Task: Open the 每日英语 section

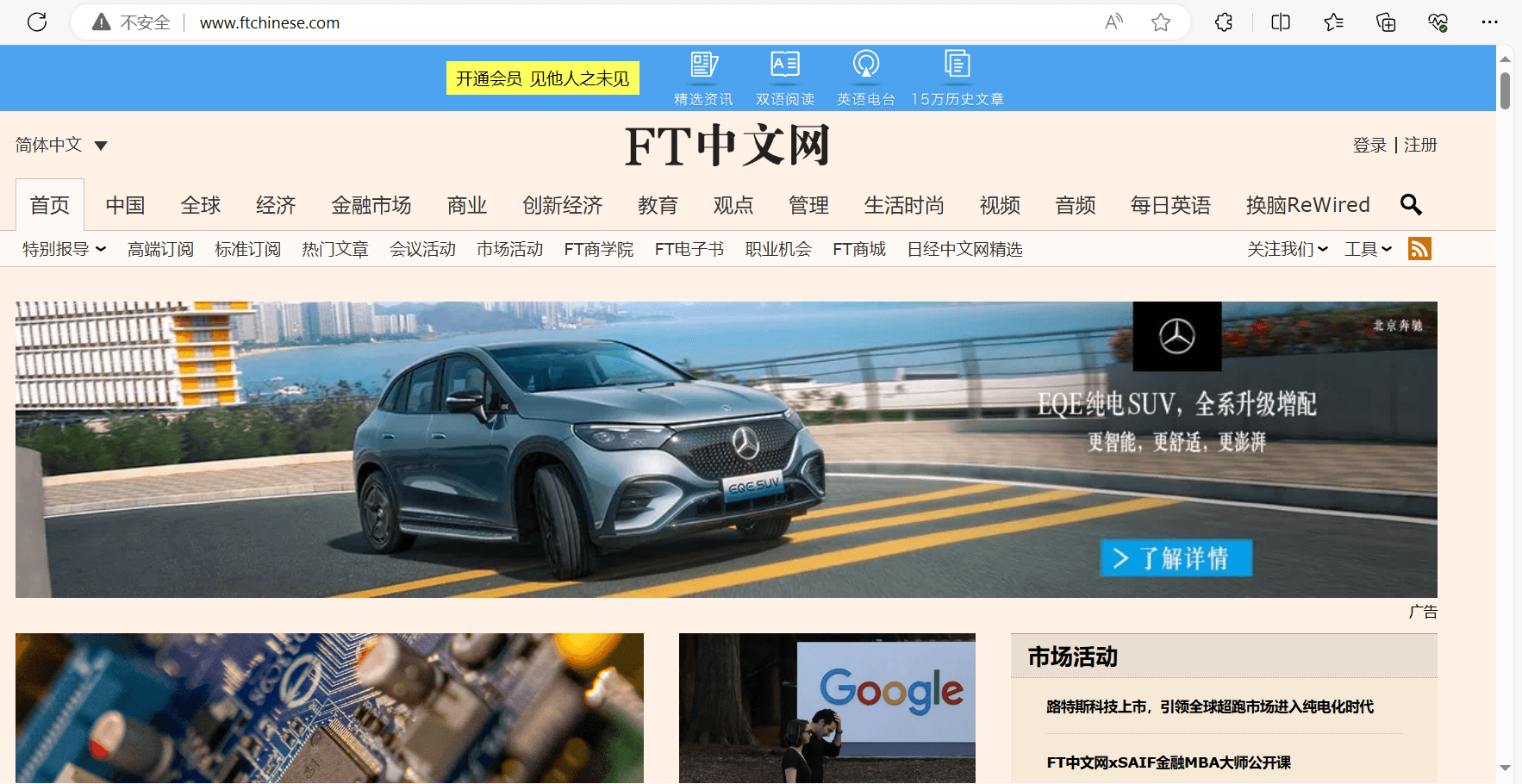Action: coord(1170,205)
